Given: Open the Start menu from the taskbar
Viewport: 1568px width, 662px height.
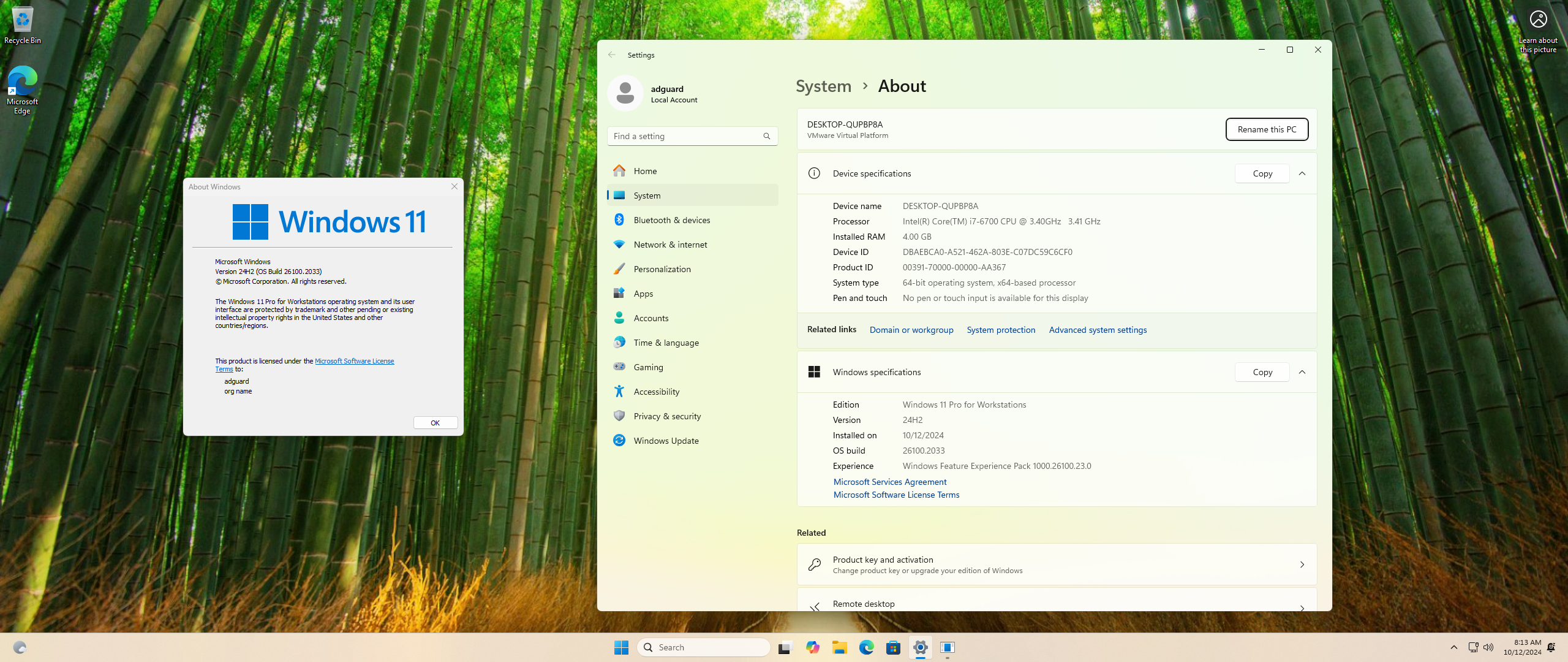Looking at the screenshot, I should coord(621,647).
